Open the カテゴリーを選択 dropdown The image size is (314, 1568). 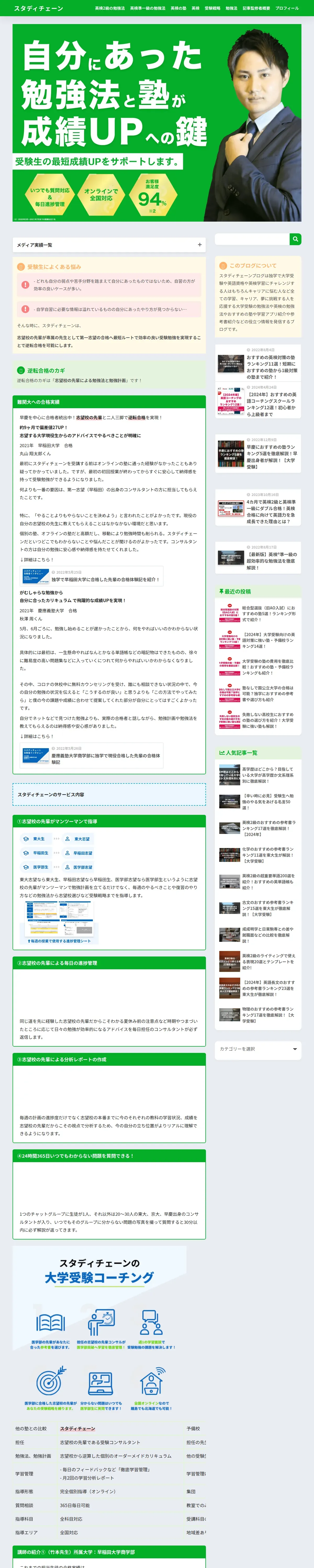pyautogui.click(x=258, y=1049)
